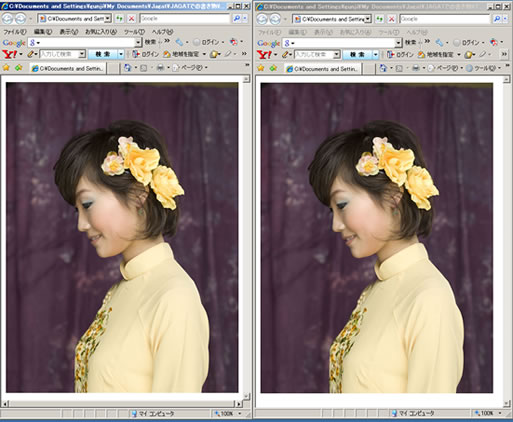This screenshot has width=513, height=422.
Task: Click Yahoo Y! logo in right window
Action: [264, 54]
